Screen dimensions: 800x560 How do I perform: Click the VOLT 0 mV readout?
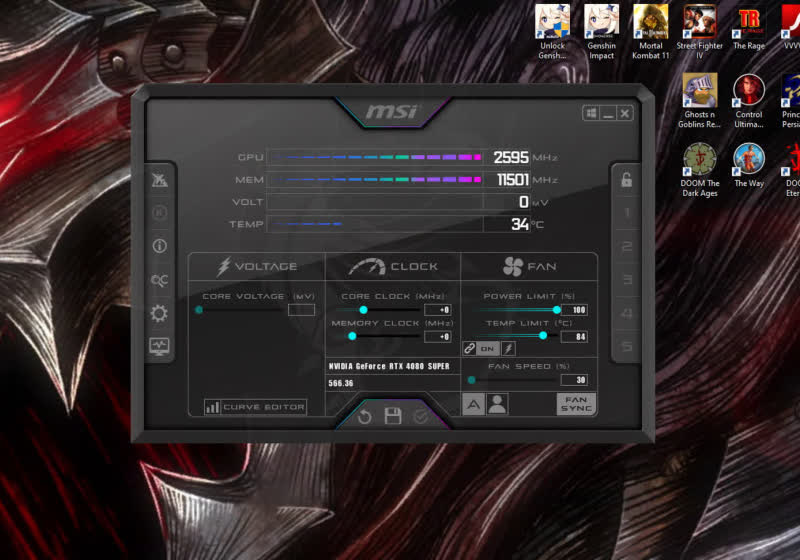pos(524,202)
